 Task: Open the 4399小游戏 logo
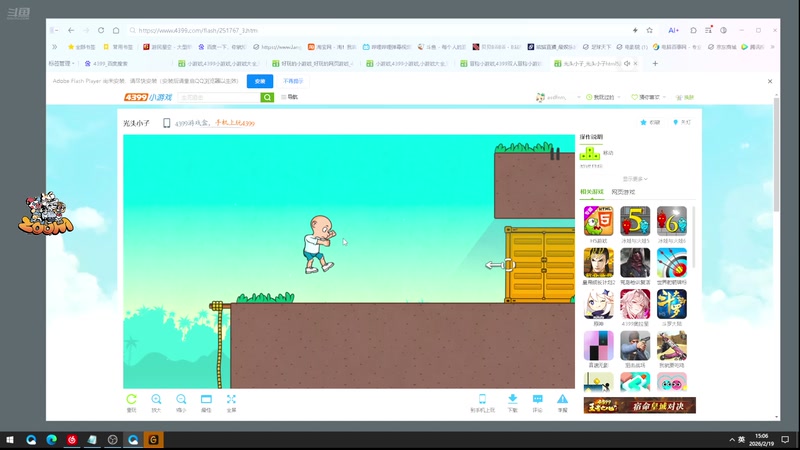click(x=148, y=97)
